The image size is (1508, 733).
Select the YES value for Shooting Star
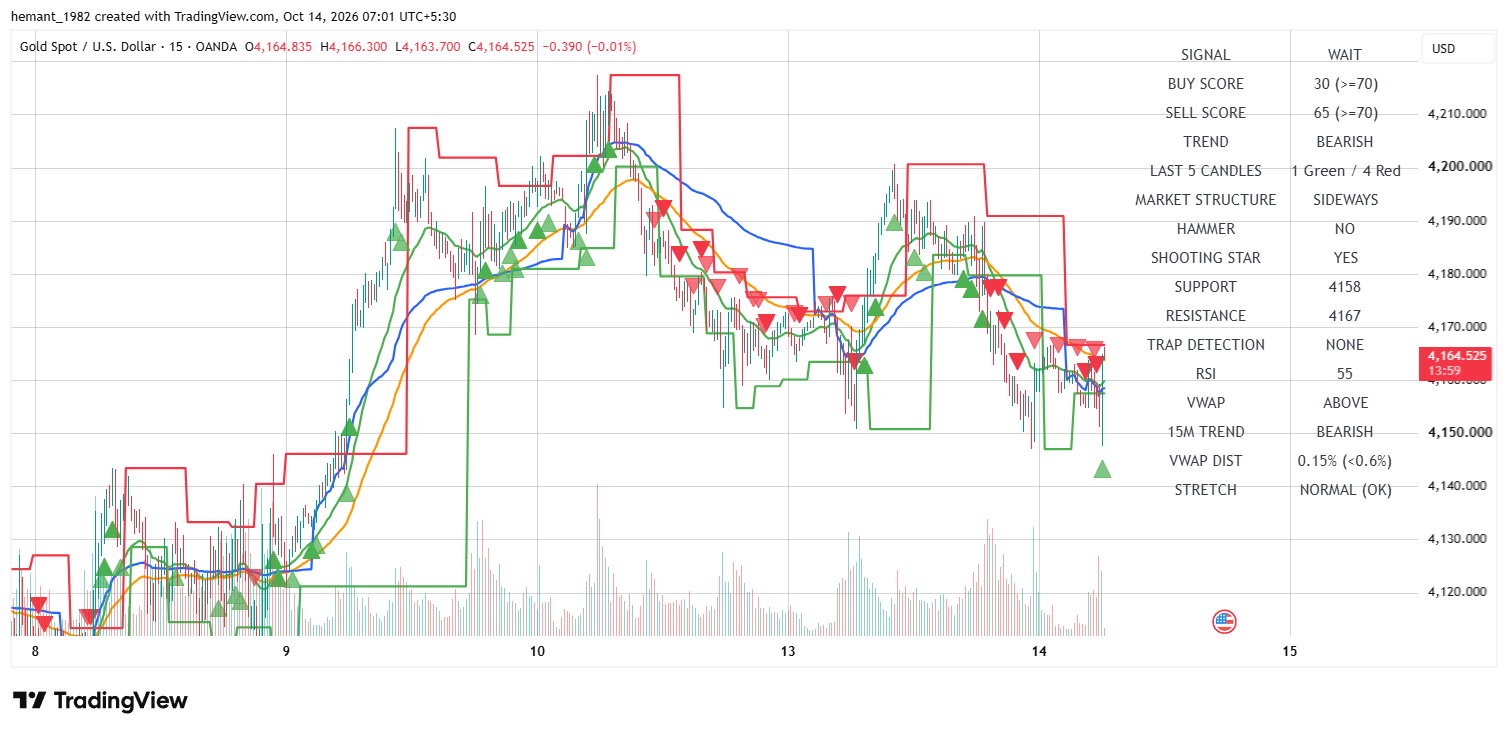pos(1346,258)
